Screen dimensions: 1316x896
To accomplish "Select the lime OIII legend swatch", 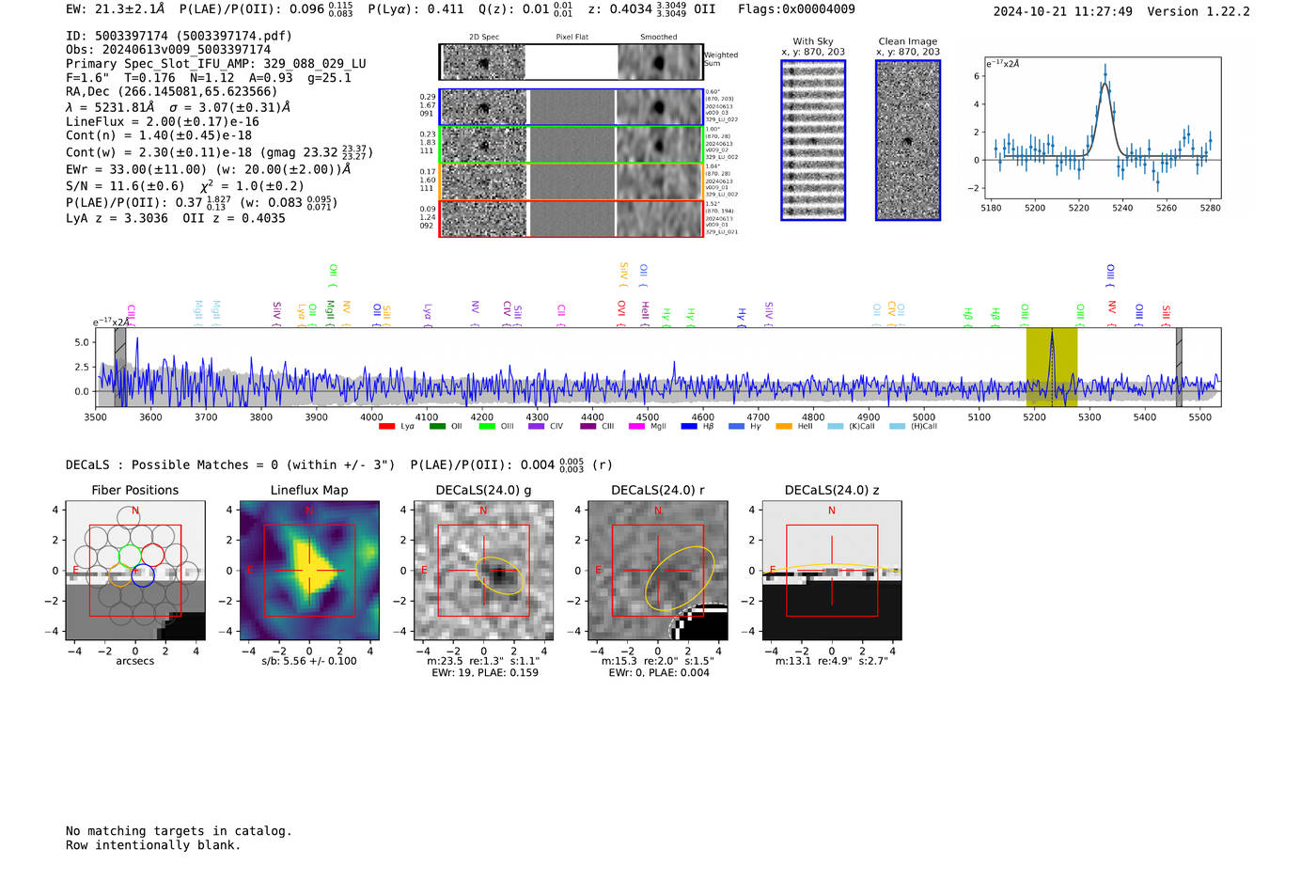I will [487, 427].
